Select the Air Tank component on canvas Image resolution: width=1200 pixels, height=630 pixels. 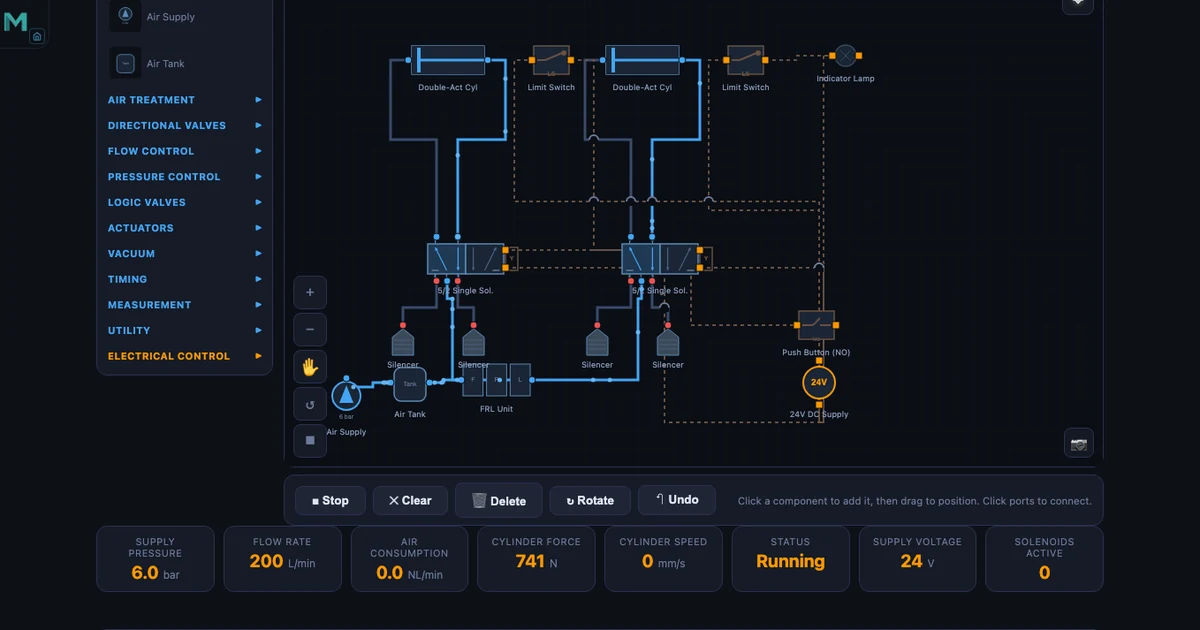click(x=410, y=384)
